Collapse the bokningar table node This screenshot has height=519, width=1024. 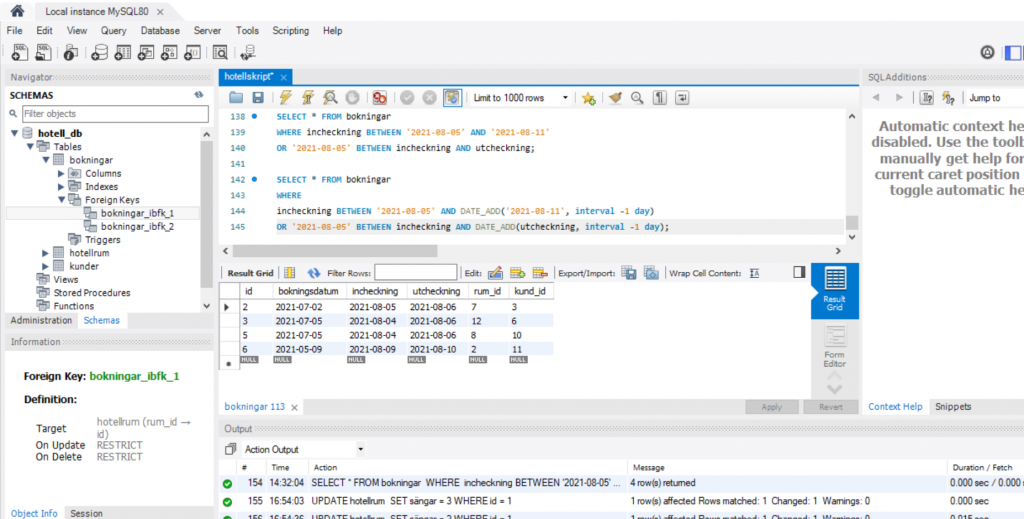[46, 160]
